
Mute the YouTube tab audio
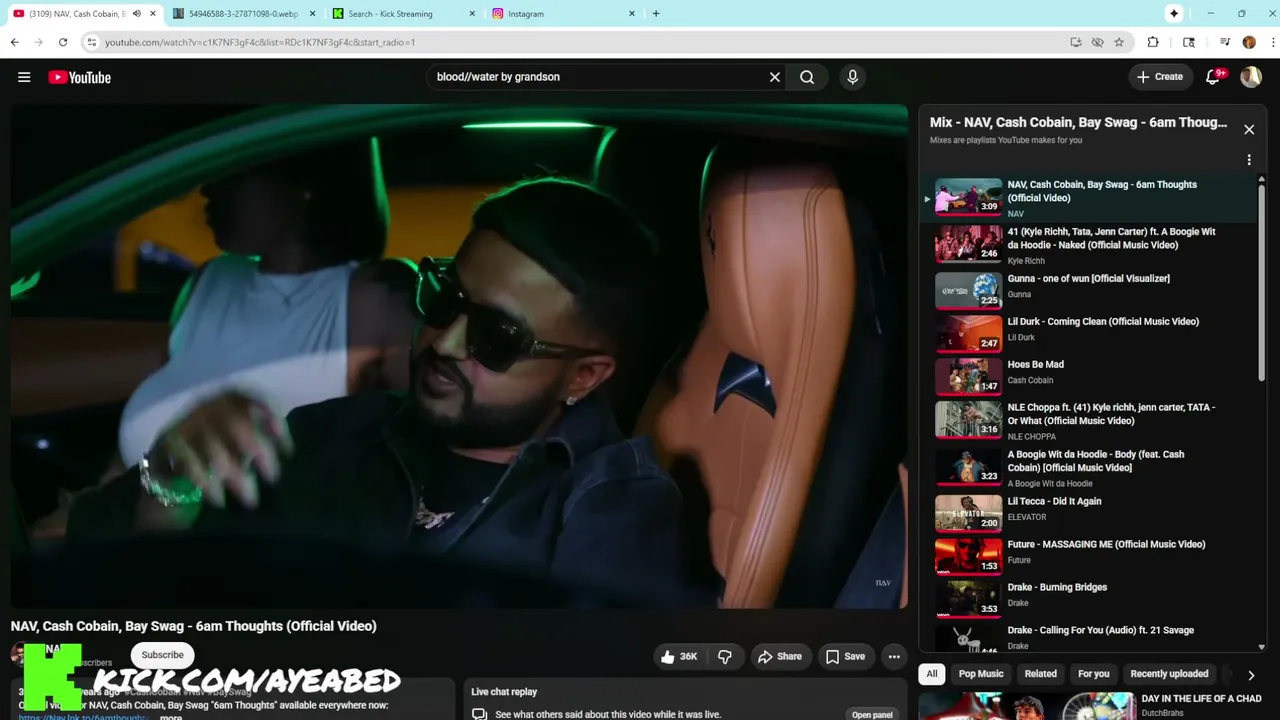pos(136,14)
